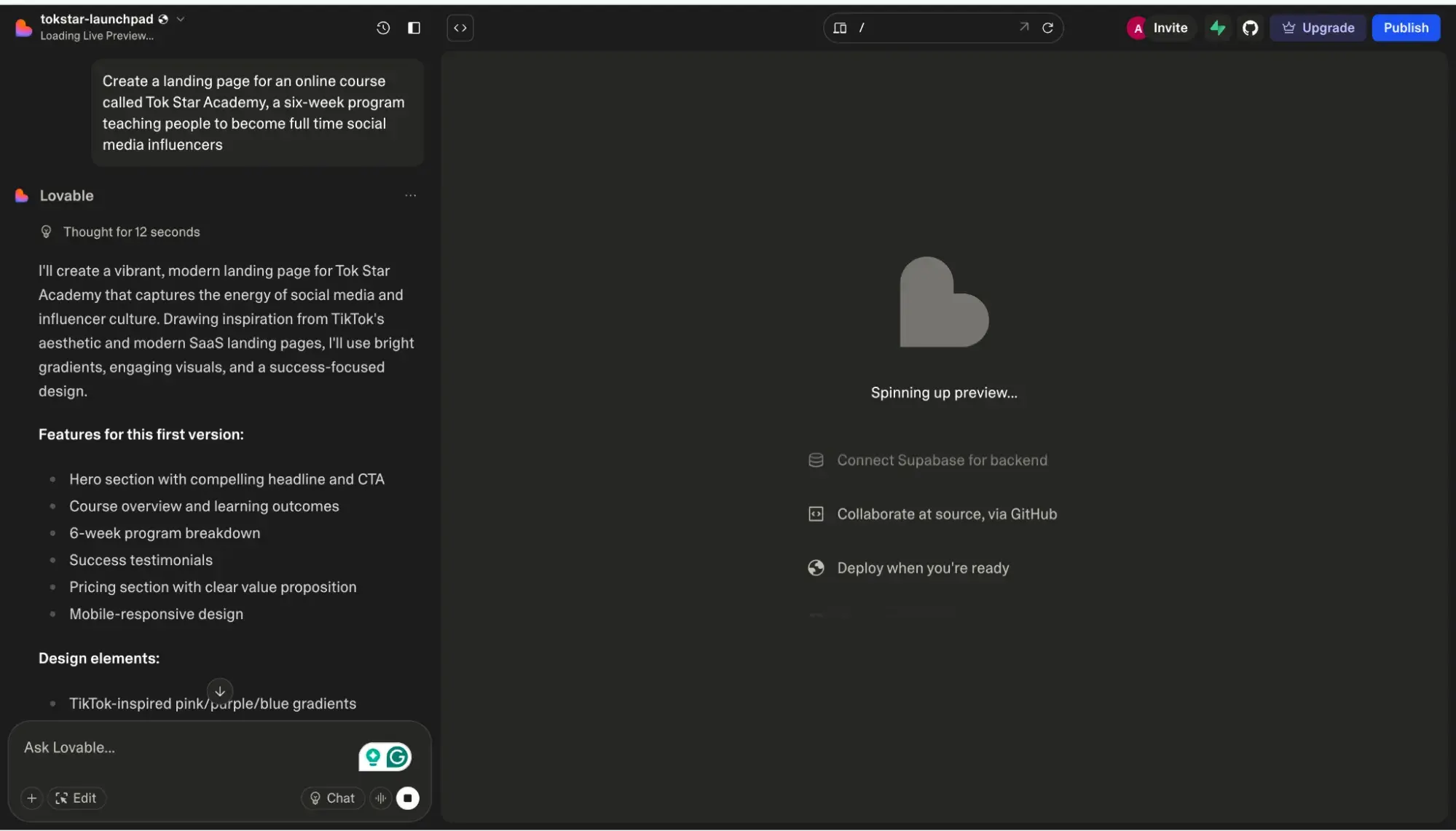Click the 'Spinning up preview...' text
Viewport: 1456px width, 831px height.
point(944,393)
